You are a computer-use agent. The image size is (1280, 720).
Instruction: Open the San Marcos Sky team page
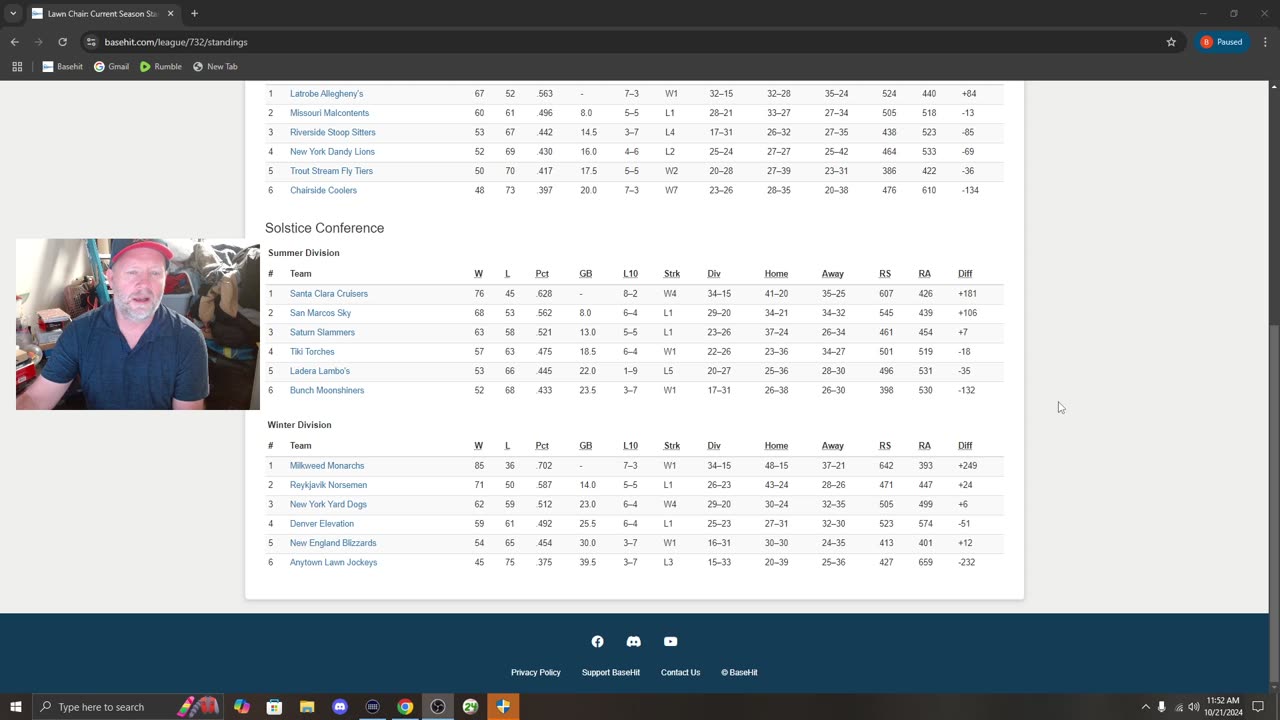[x=320, y=313]
